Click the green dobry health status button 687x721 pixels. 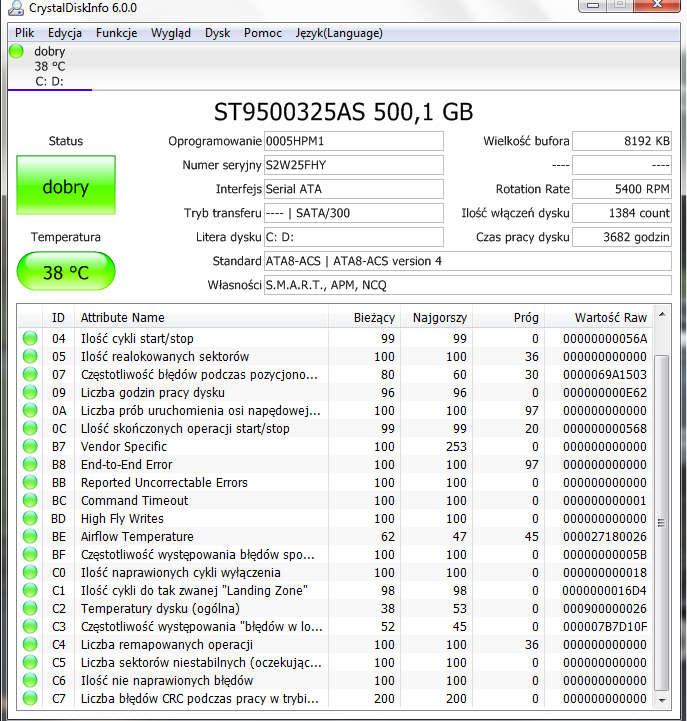tap(66, 185)
